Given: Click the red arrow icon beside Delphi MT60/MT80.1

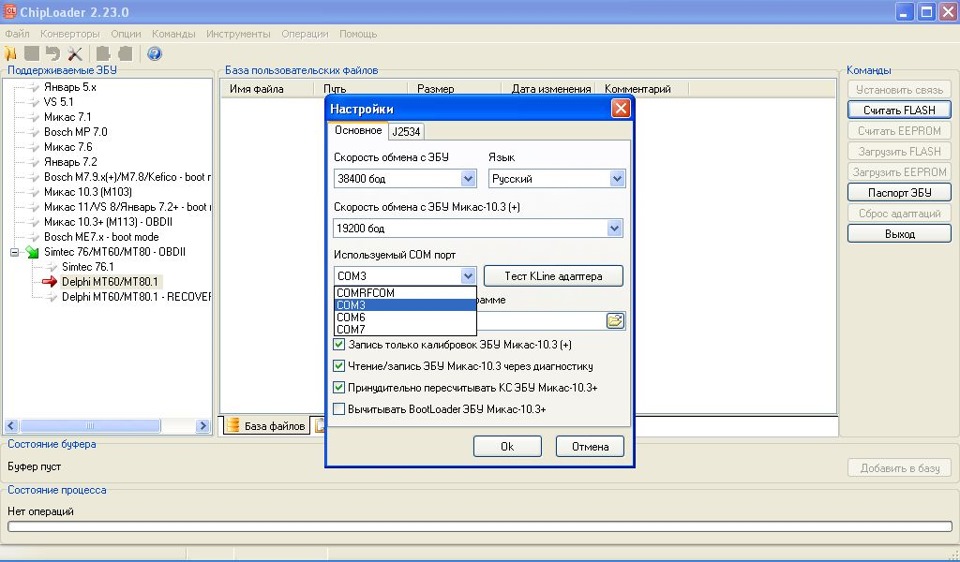Looking at the screenshot, I should coord(50,282).
